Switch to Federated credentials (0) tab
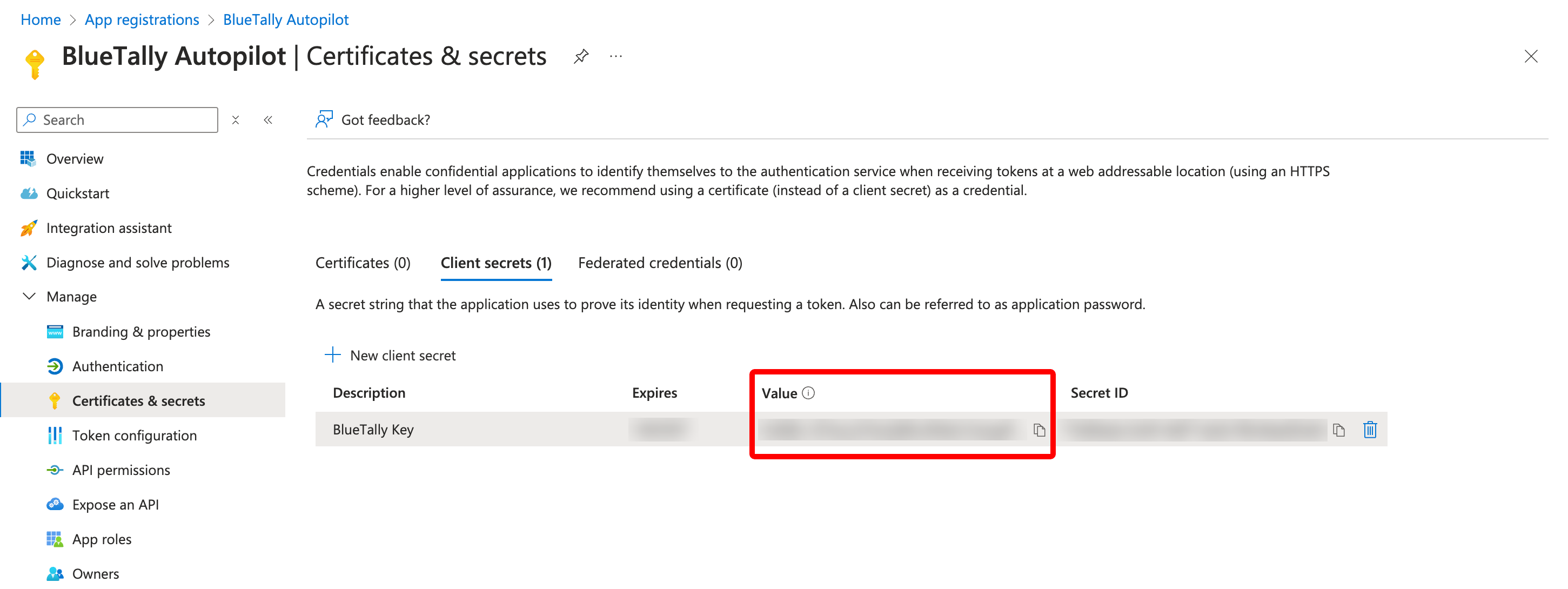This screenshot has width=1568, height=589. coord(660,263)
